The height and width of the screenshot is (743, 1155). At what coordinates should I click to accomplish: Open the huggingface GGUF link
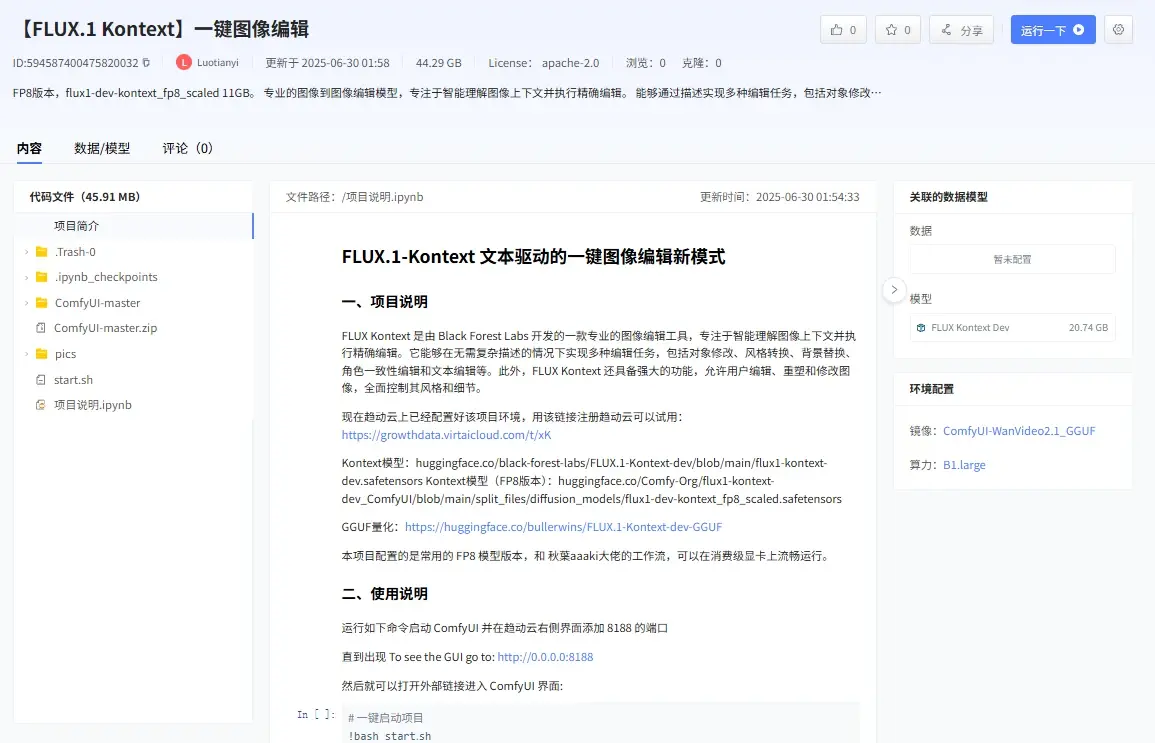(x=564, y=527)
